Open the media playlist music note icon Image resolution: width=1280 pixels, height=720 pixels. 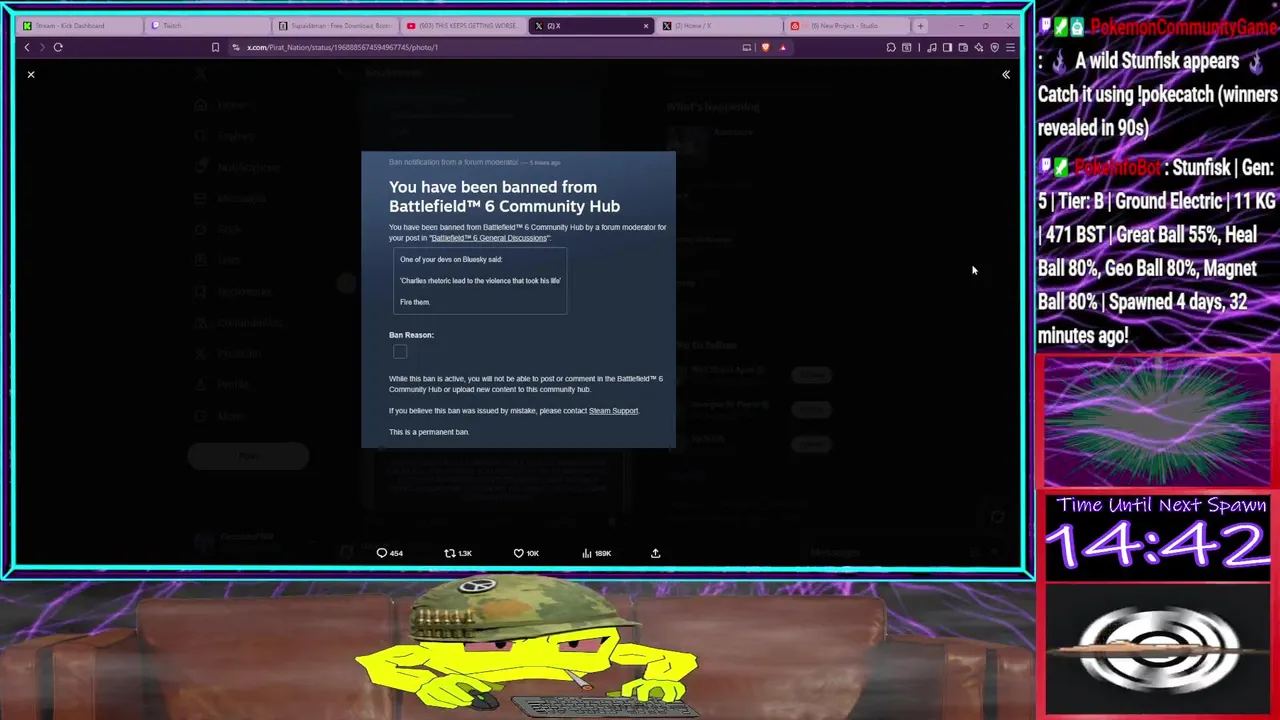(x=932, y=47)
